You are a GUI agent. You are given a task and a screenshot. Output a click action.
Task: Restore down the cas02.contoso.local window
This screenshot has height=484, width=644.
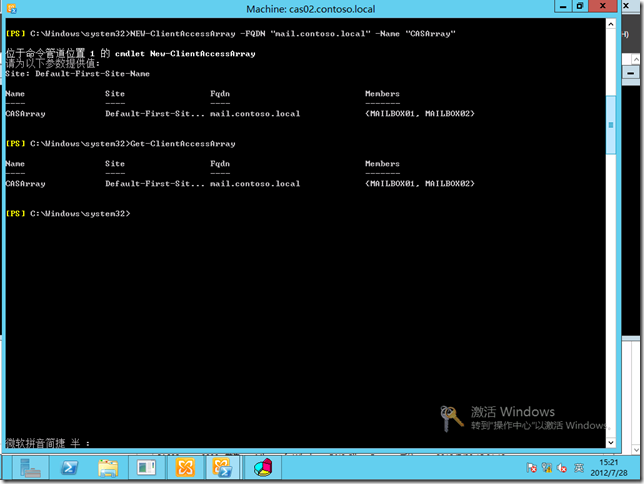580,7
